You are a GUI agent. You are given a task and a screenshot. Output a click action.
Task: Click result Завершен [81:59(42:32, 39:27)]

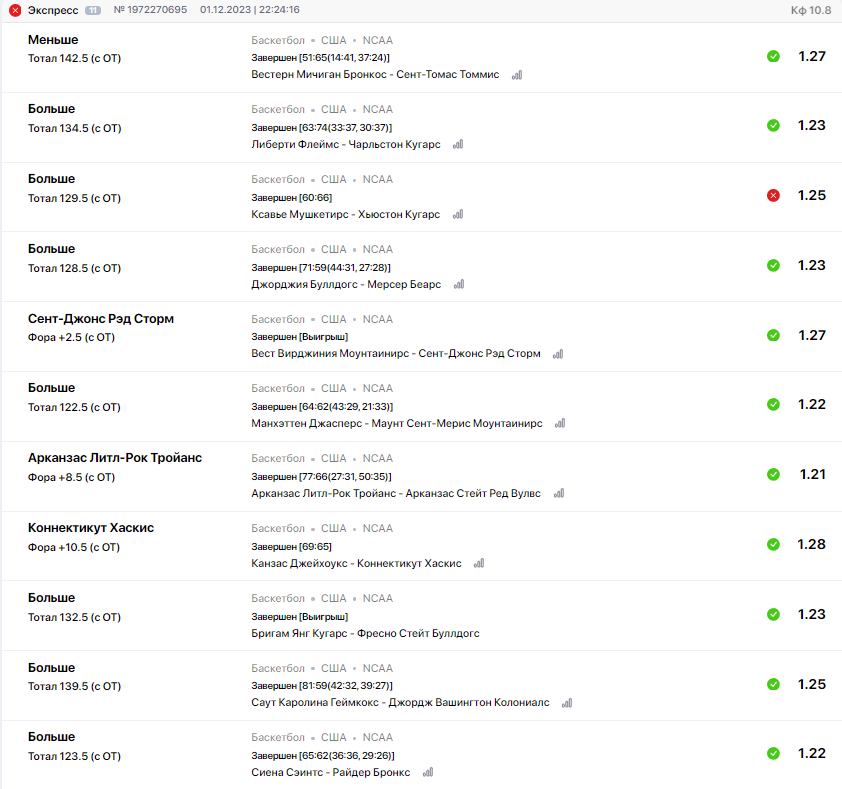tap(322, 685)
